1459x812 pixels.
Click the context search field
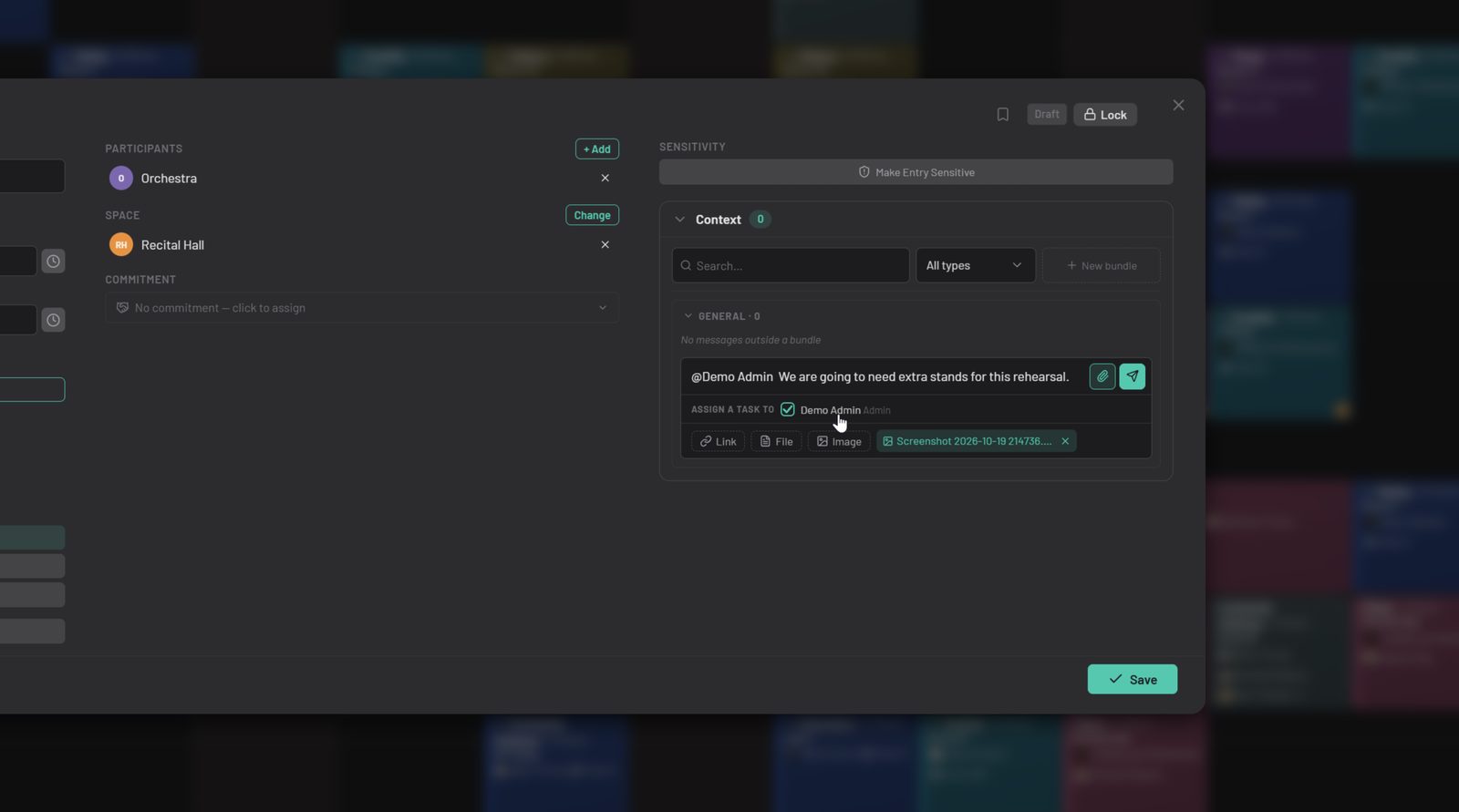point(791,265)
